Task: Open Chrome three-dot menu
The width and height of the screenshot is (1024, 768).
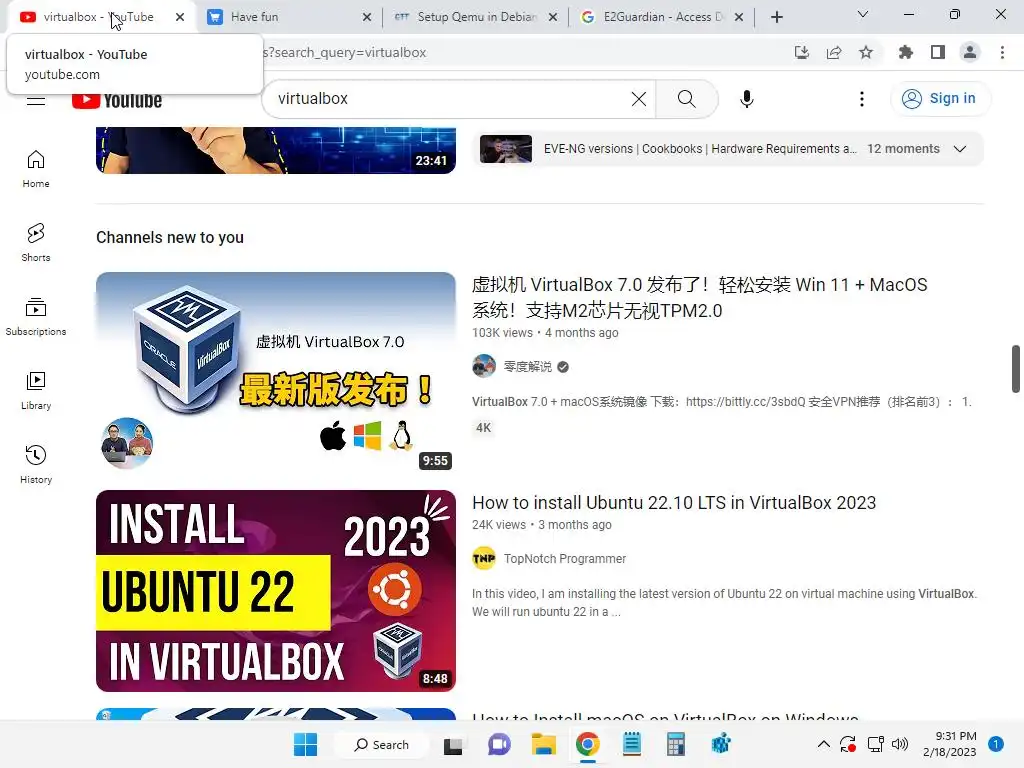Action: click(x=1002, y=52)
